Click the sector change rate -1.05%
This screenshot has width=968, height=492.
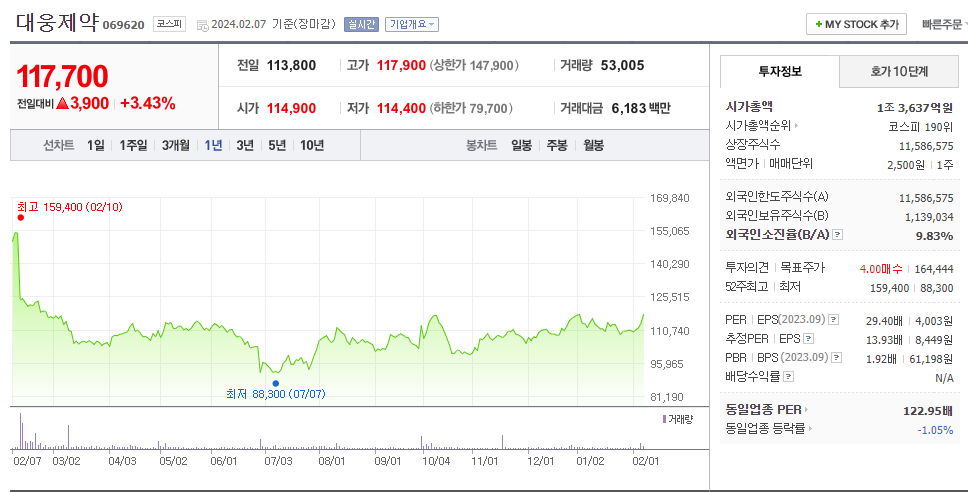click(x=935, y=430)
